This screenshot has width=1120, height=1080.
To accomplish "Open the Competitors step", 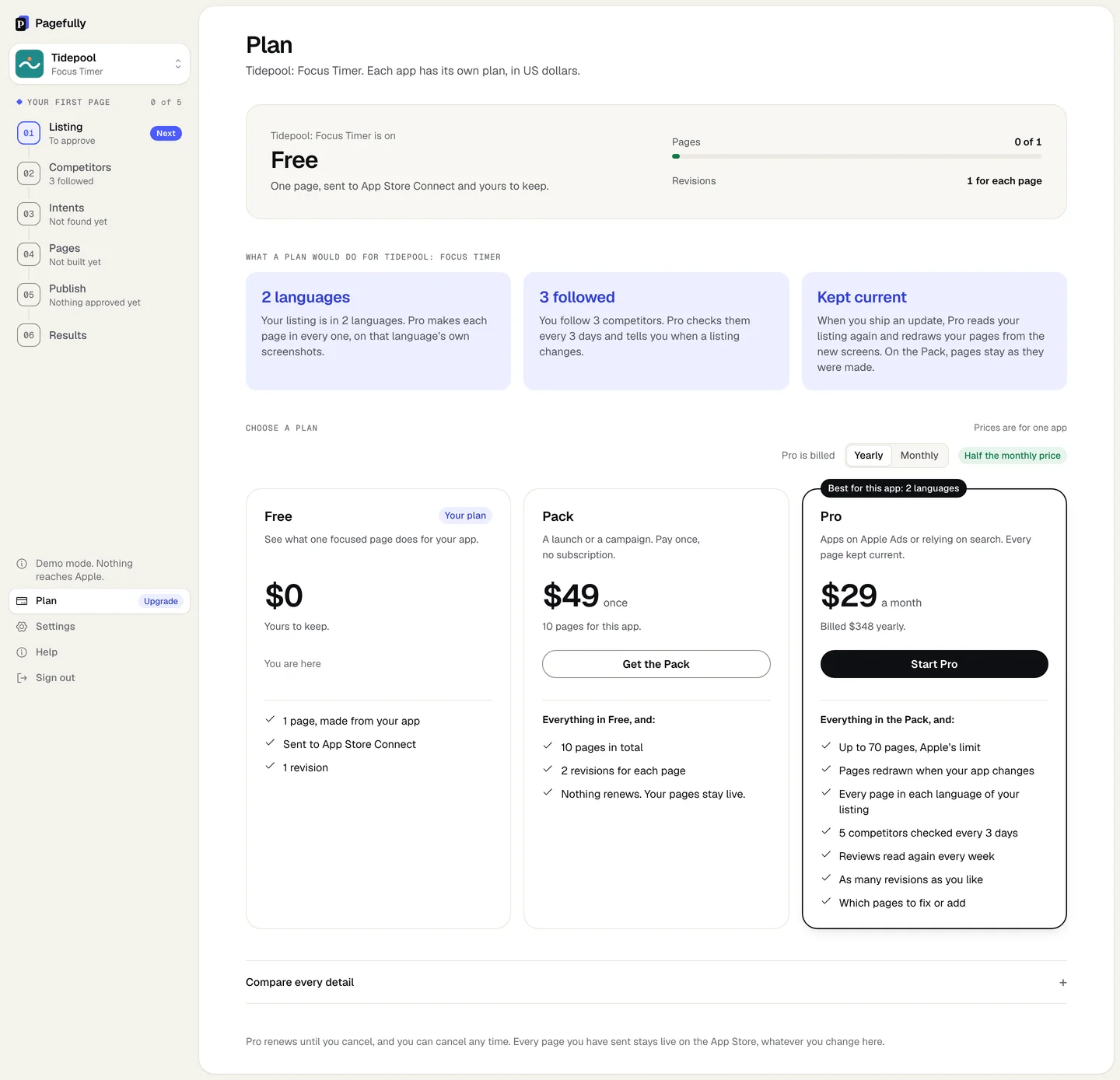I will coord(100,173).
